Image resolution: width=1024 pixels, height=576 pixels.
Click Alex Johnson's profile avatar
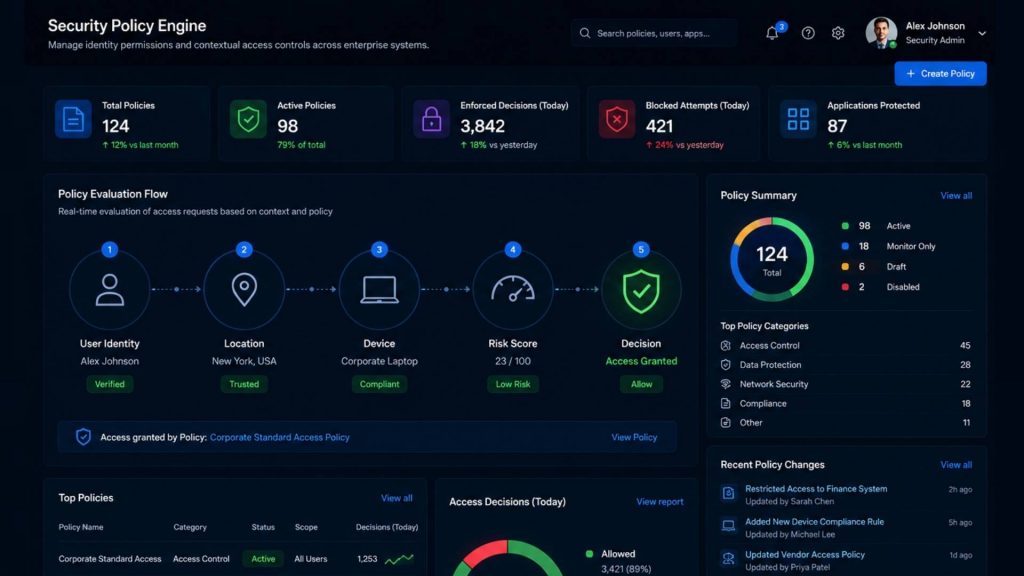point(881,32)
